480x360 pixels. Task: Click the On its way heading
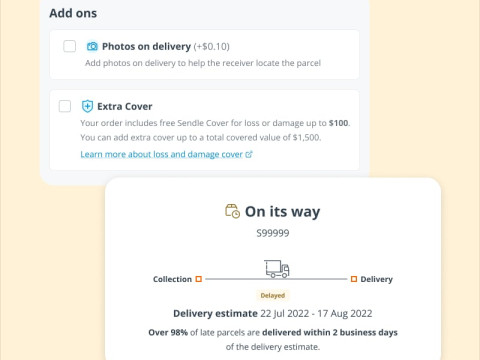tap(283, 212)
